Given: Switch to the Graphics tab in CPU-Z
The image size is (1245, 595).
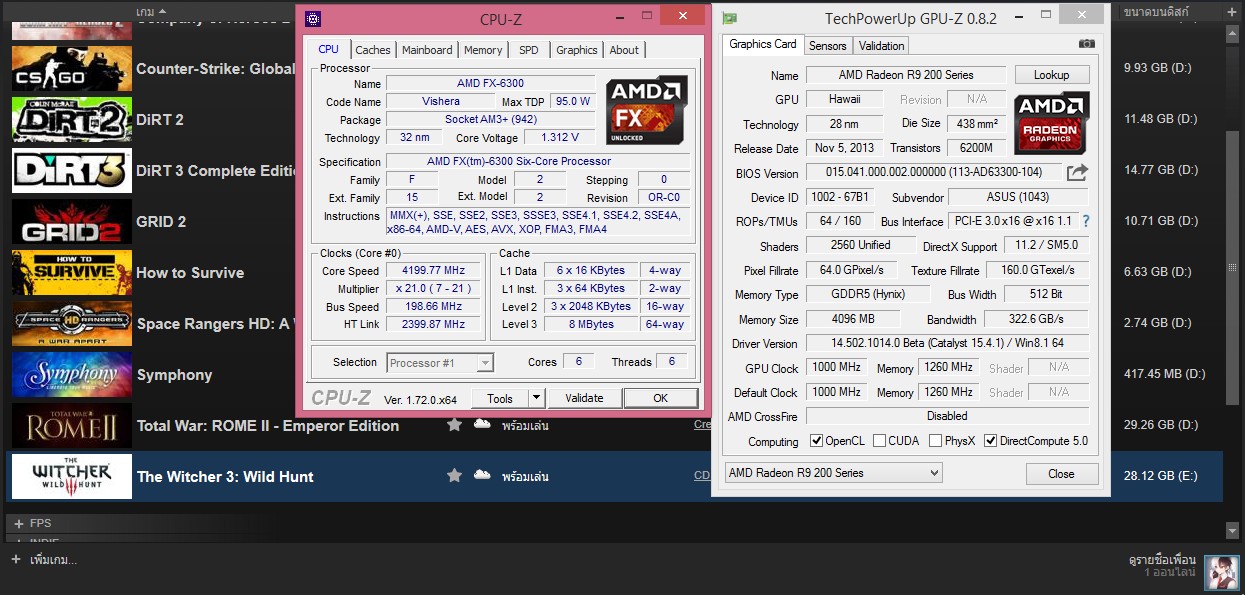Looking at the screenshot, I should (x=577, y=50).
